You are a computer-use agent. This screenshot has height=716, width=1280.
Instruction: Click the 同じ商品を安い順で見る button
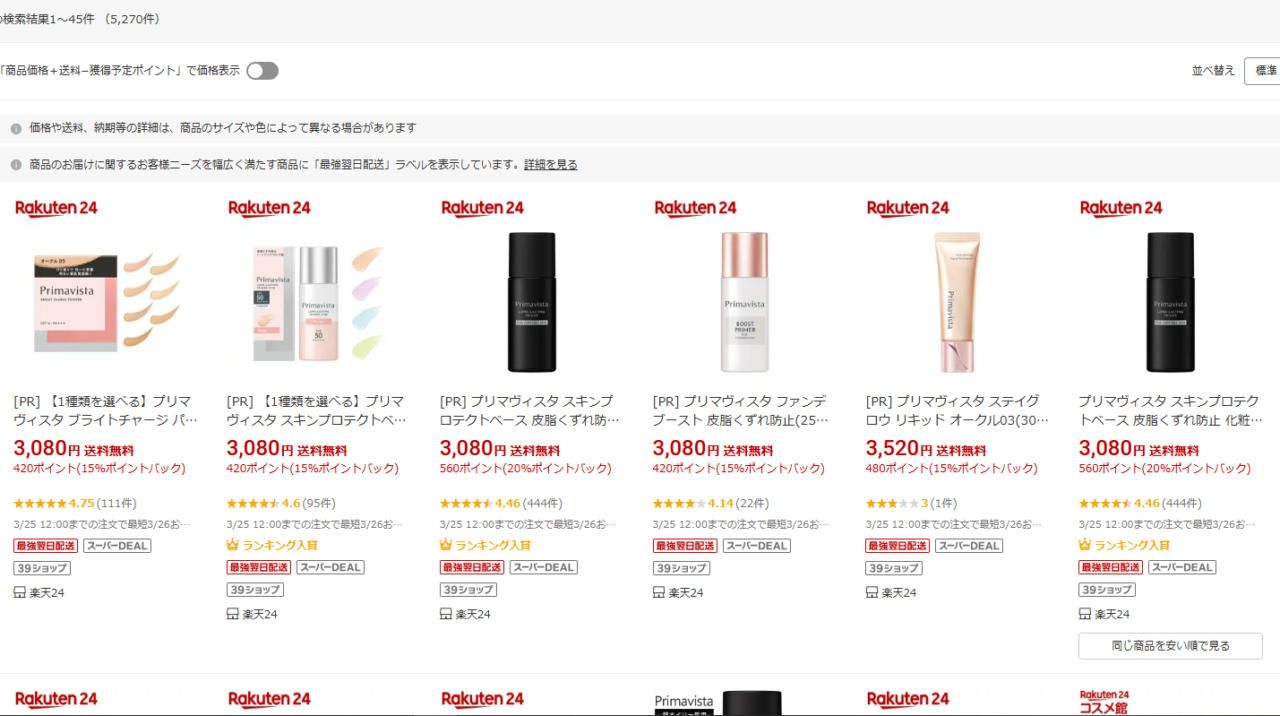(x=1170, y=646)
